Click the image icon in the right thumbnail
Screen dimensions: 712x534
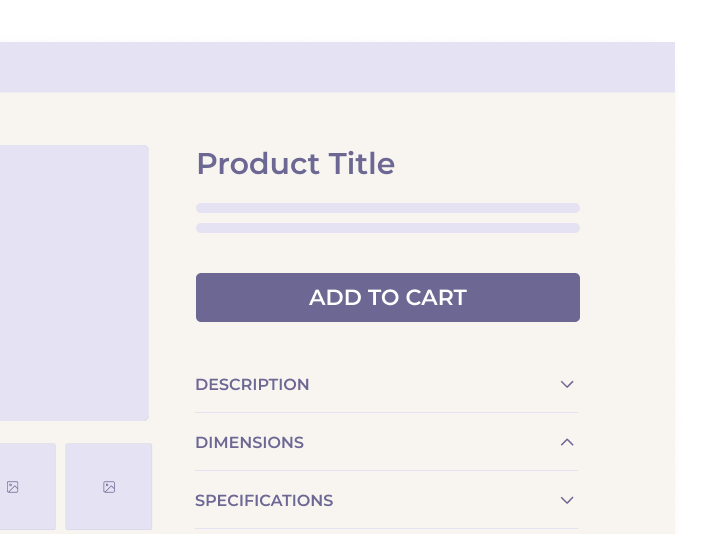(x=109, y=487)
